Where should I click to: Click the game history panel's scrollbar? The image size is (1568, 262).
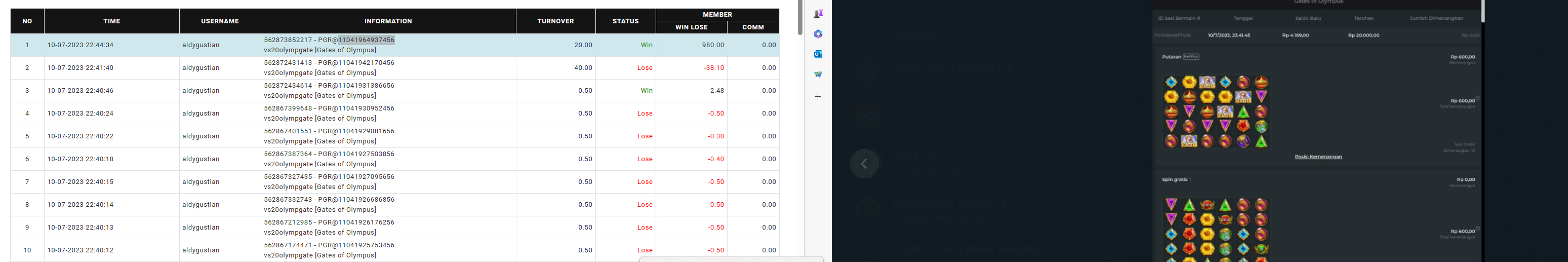(1482, 11)
